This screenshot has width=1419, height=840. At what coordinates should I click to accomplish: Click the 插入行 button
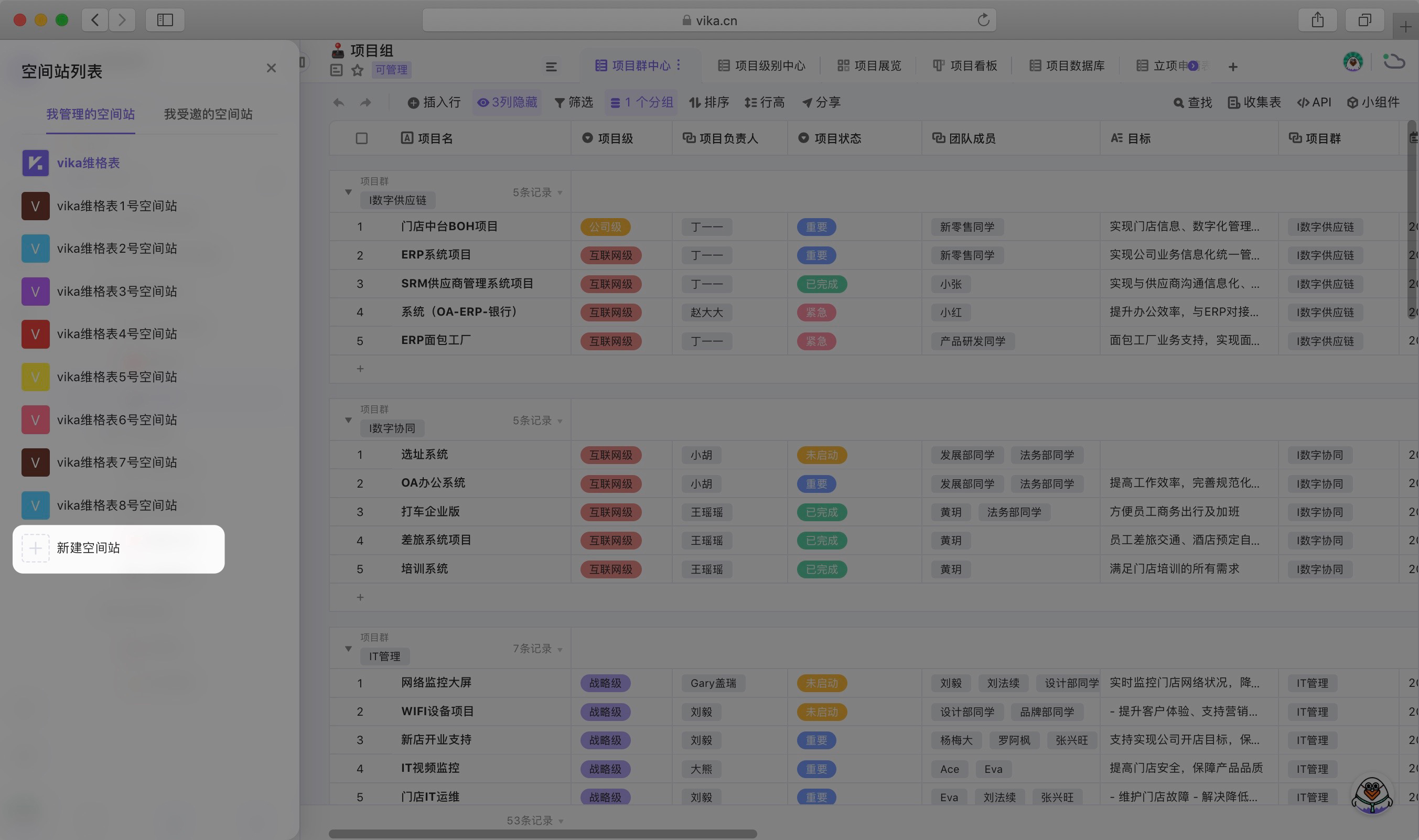pyautogui.click(x=434, y=102)
